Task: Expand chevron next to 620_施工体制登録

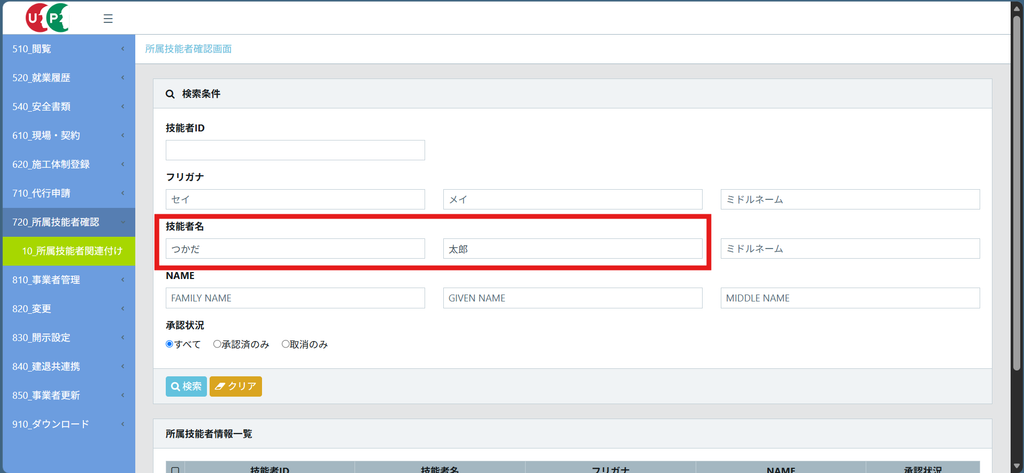Action: pyautogui.click(x=123, y=164)
